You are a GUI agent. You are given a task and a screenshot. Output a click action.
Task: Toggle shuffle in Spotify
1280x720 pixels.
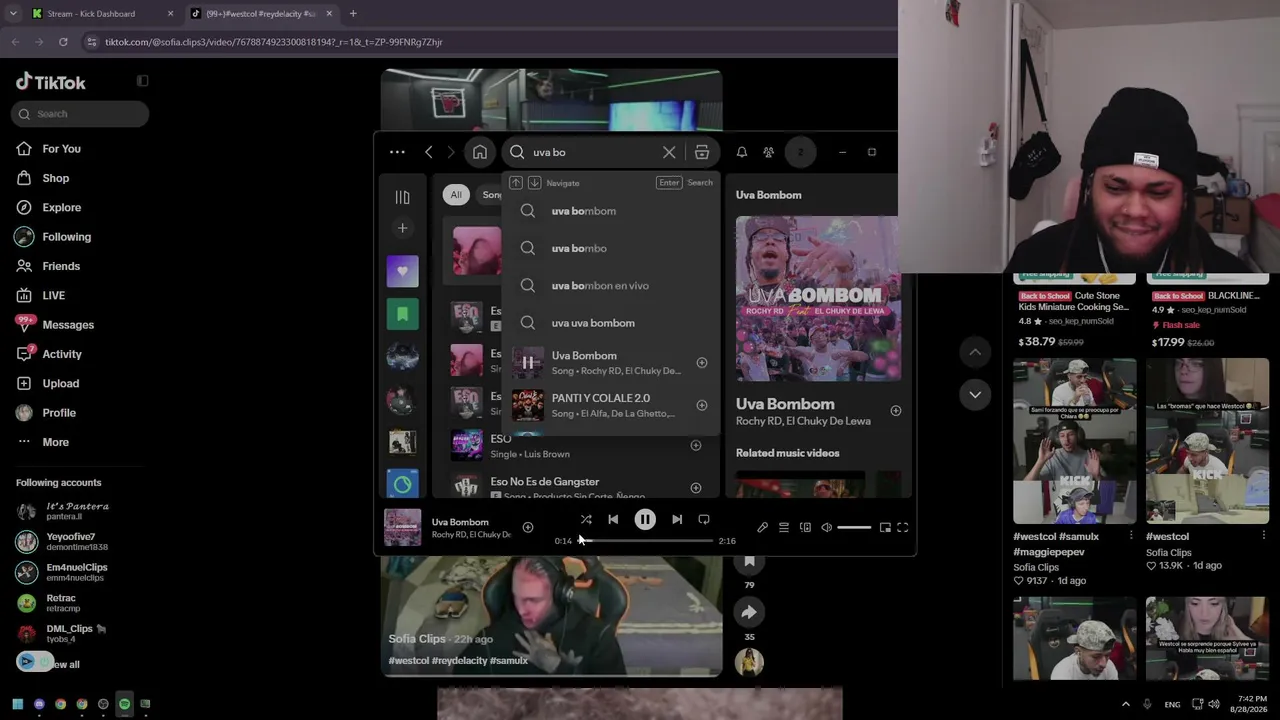pyautogui.click(x=586, y=520)
